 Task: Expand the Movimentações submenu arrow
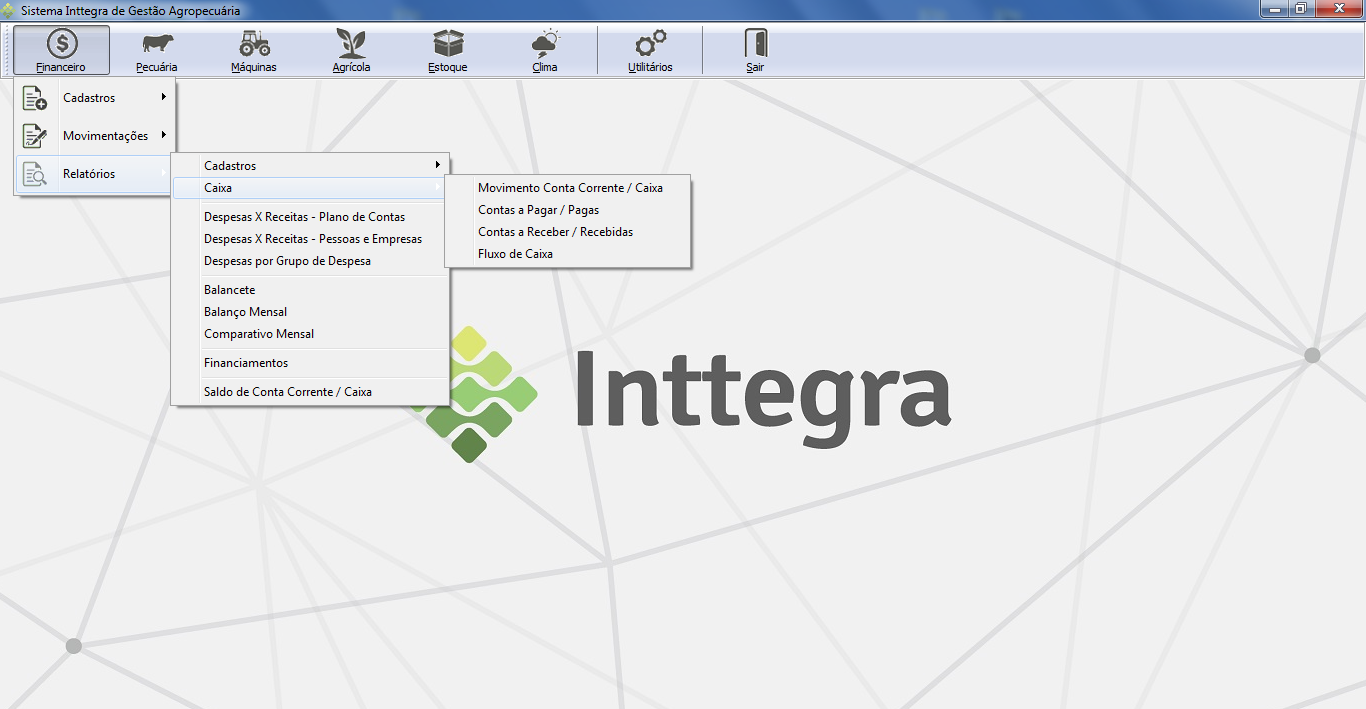tap(163, 135)
